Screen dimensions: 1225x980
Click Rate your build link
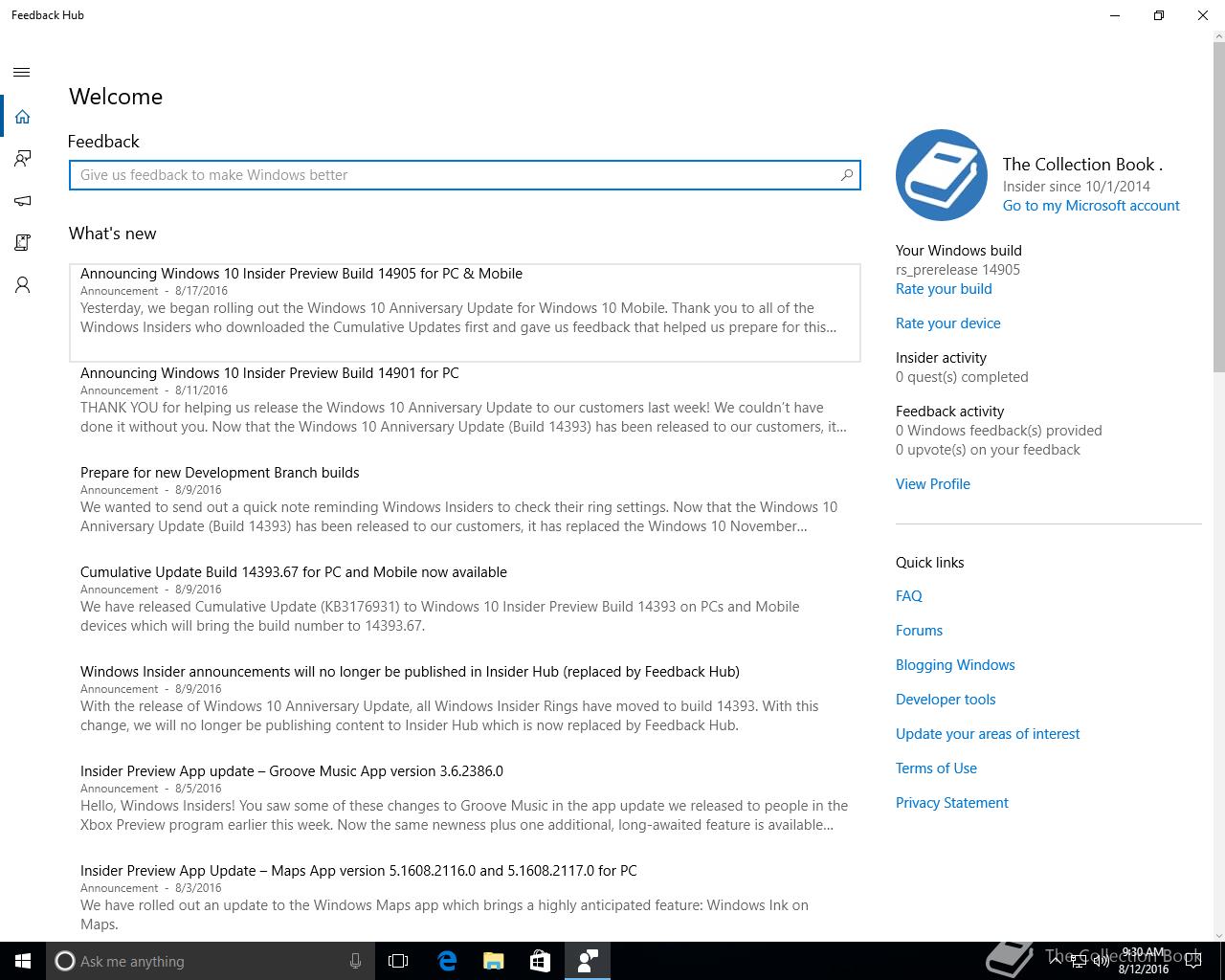[x=944, y=289]
